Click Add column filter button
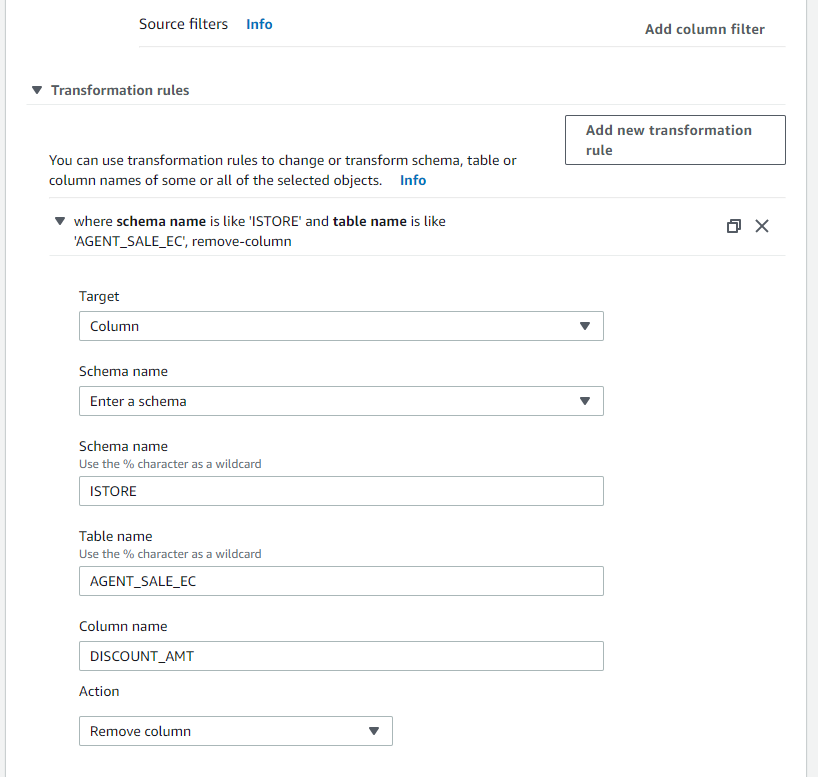 704,29
